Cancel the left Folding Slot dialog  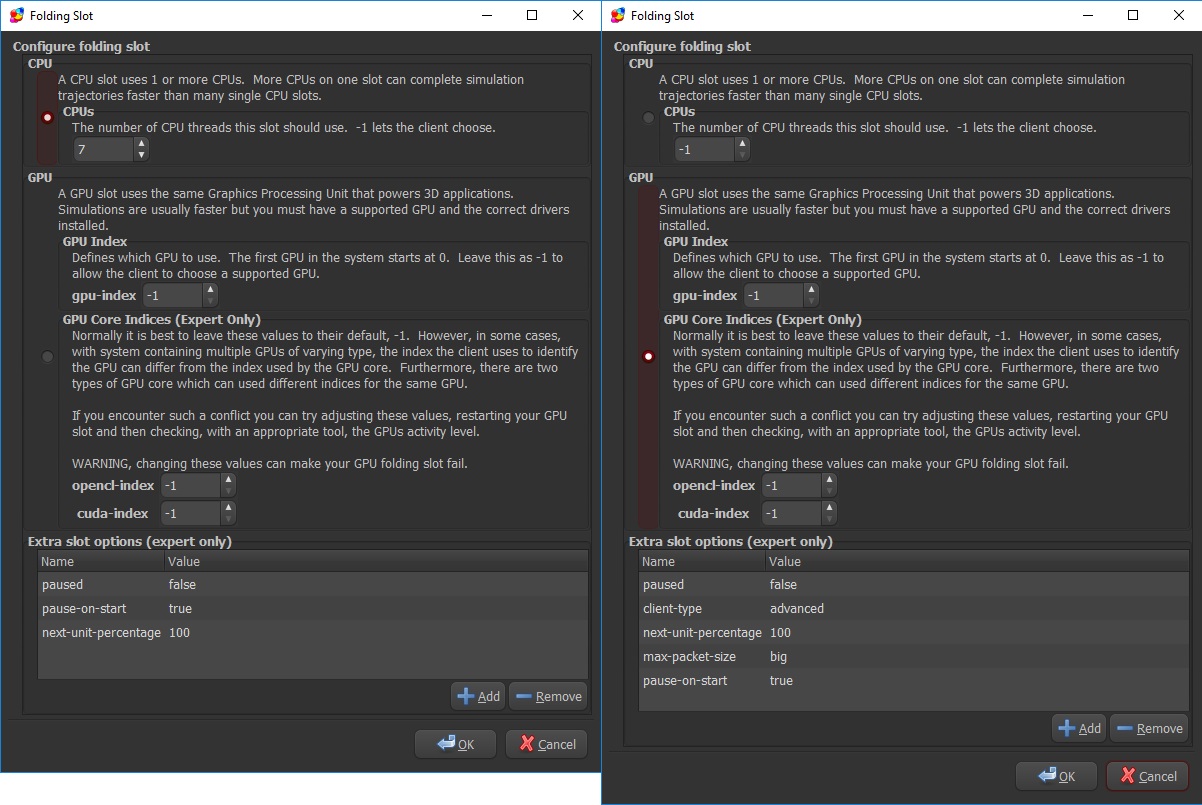coord(547,744)
